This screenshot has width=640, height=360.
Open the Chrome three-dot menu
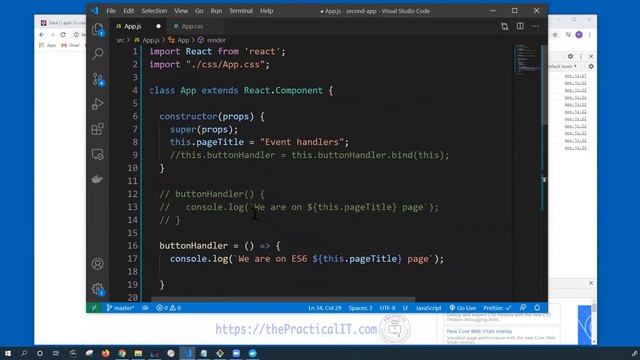pos(590,35)
